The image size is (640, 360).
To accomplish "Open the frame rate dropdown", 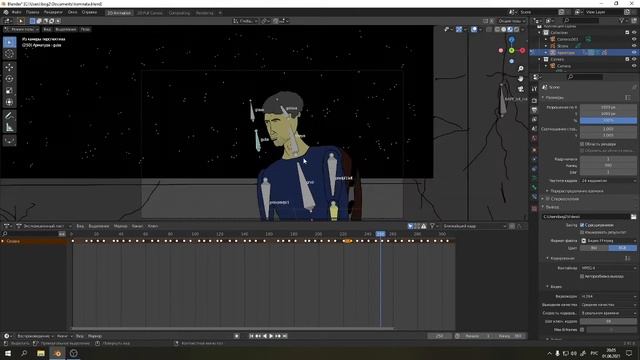I will pos(608,180).
